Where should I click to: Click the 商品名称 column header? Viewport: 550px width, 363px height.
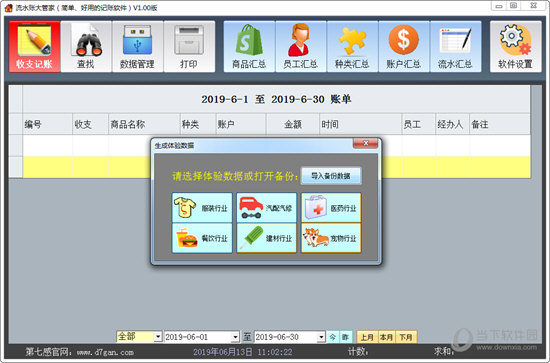144,124
